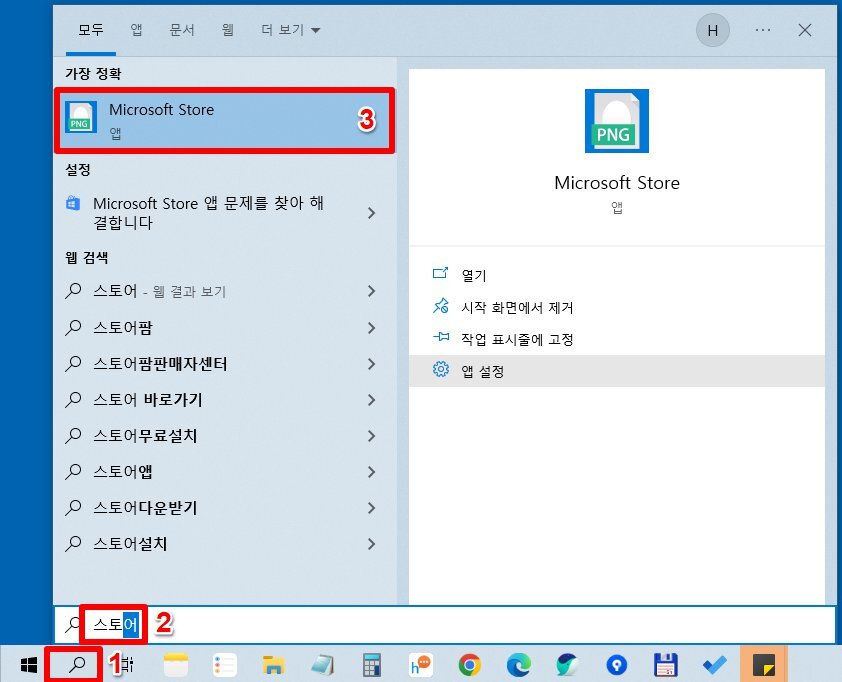Open the floppy disk save app

pos(665,665)
